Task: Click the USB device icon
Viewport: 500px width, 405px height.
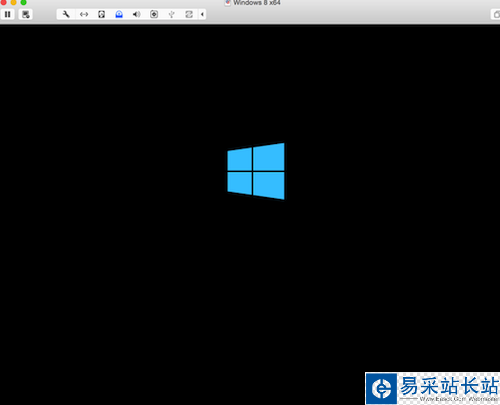Action: coord(171,14)
